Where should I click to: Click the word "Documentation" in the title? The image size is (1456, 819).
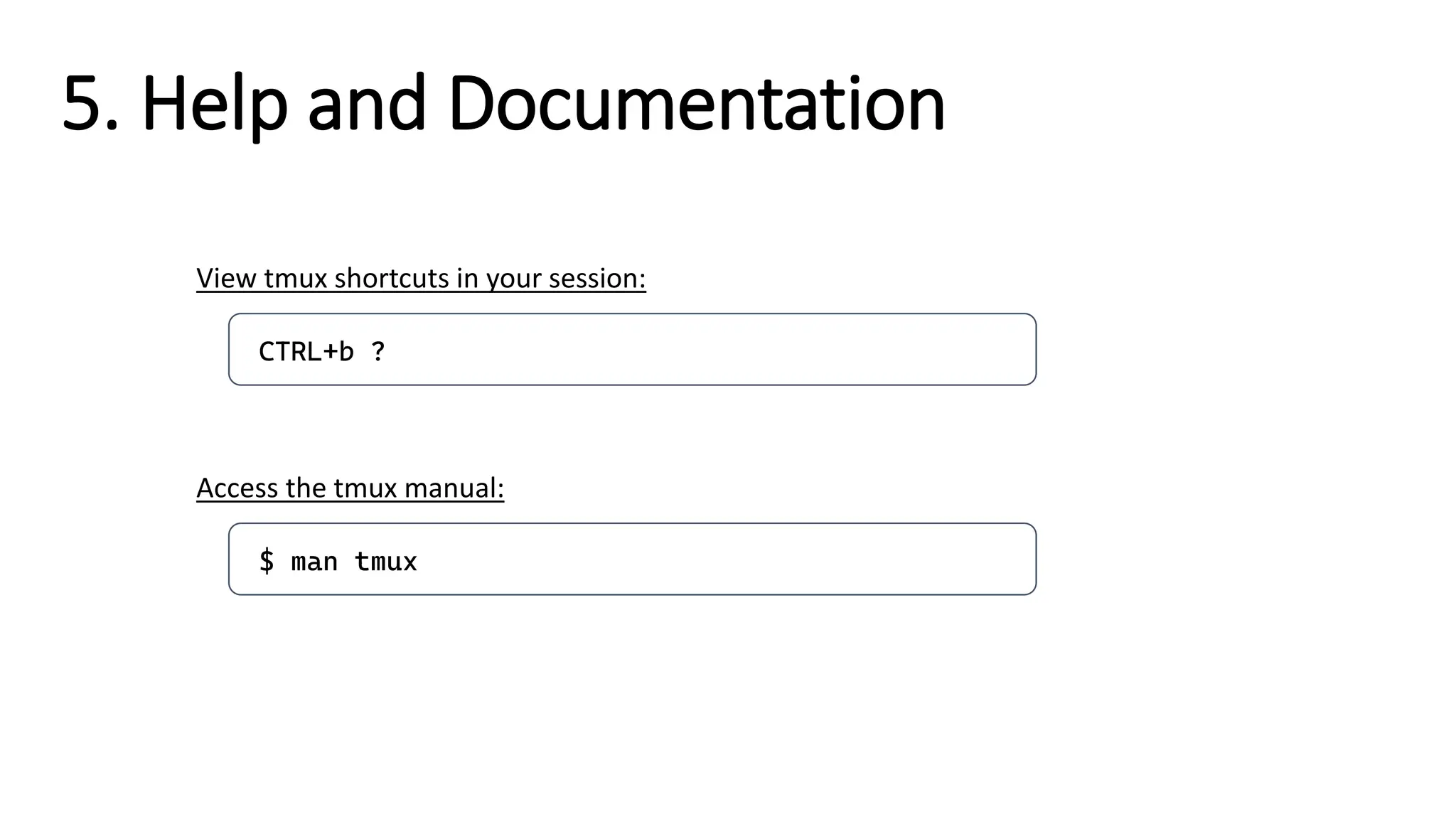696,104
